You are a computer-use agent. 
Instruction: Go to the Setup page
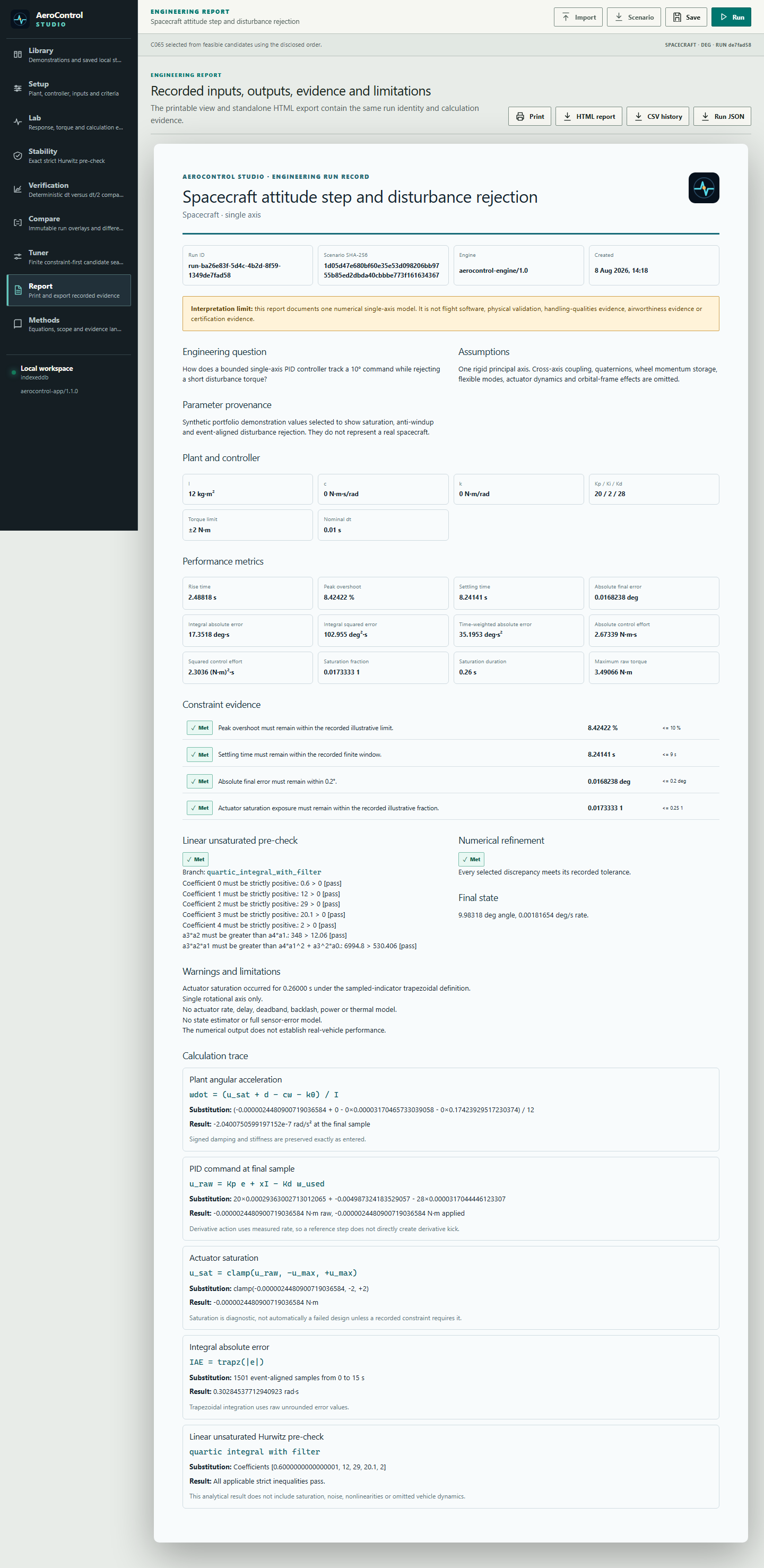tap(69, 88)
